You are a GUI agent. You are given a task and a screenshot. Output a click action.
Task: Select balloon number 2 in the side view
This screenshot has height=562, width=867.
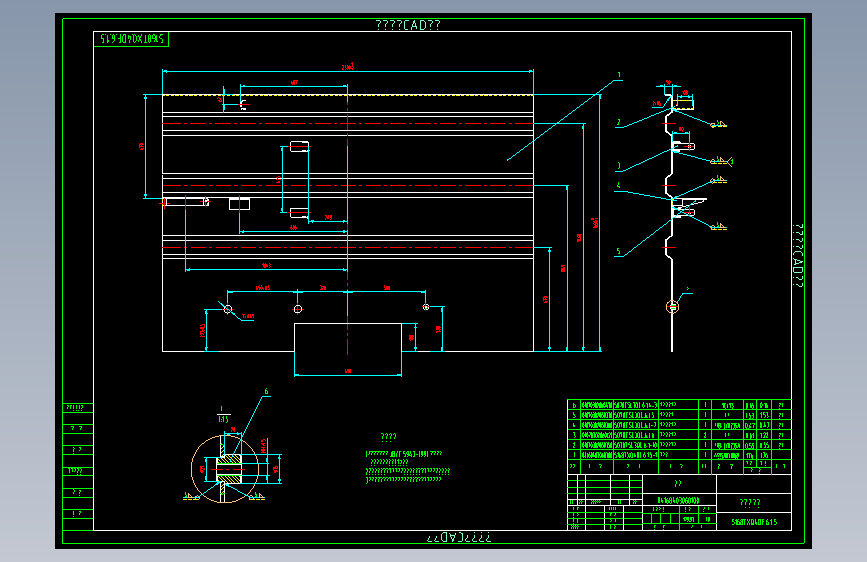[x=618, y=122]
